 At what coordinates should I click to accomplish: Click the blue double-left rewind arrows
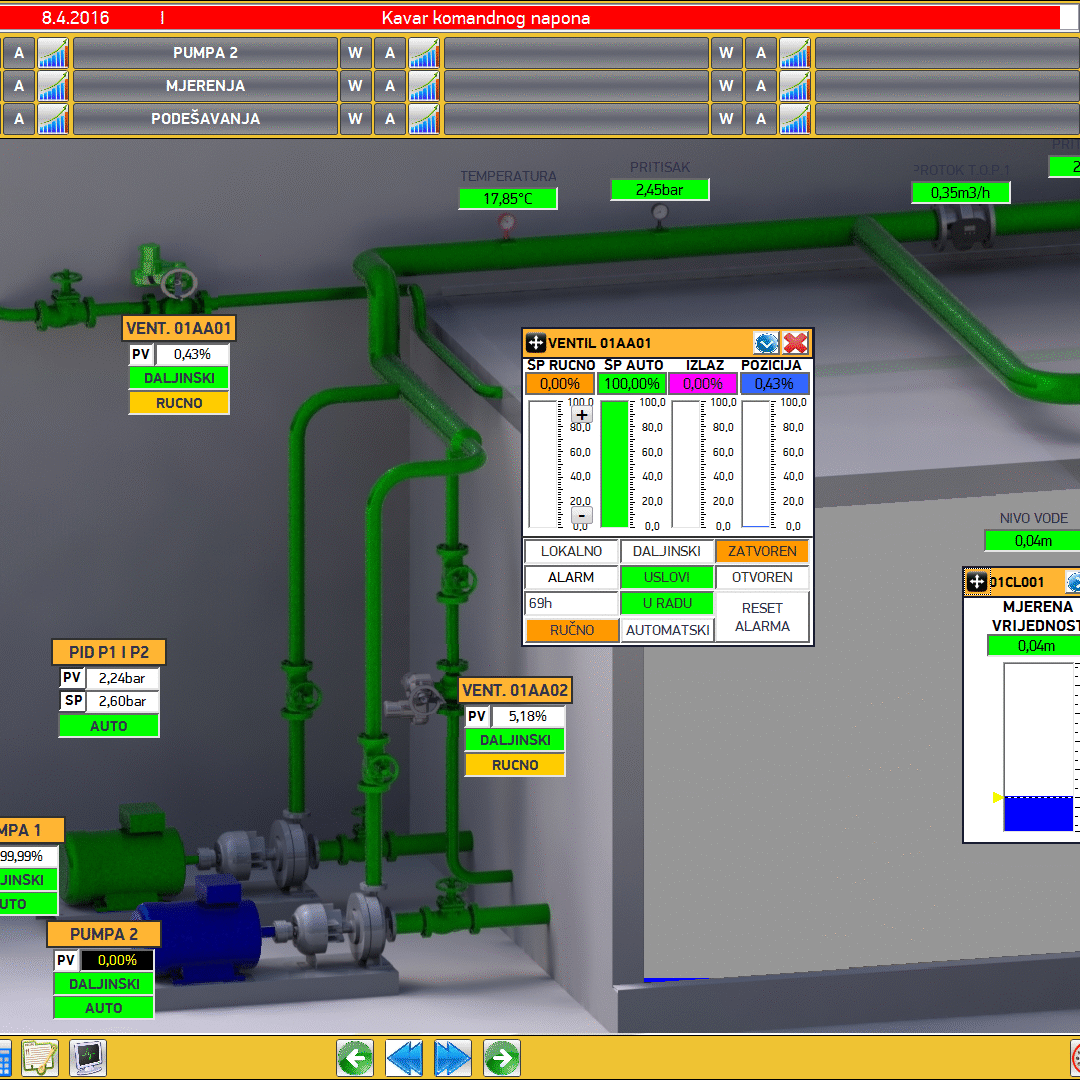coord(404,1057)
